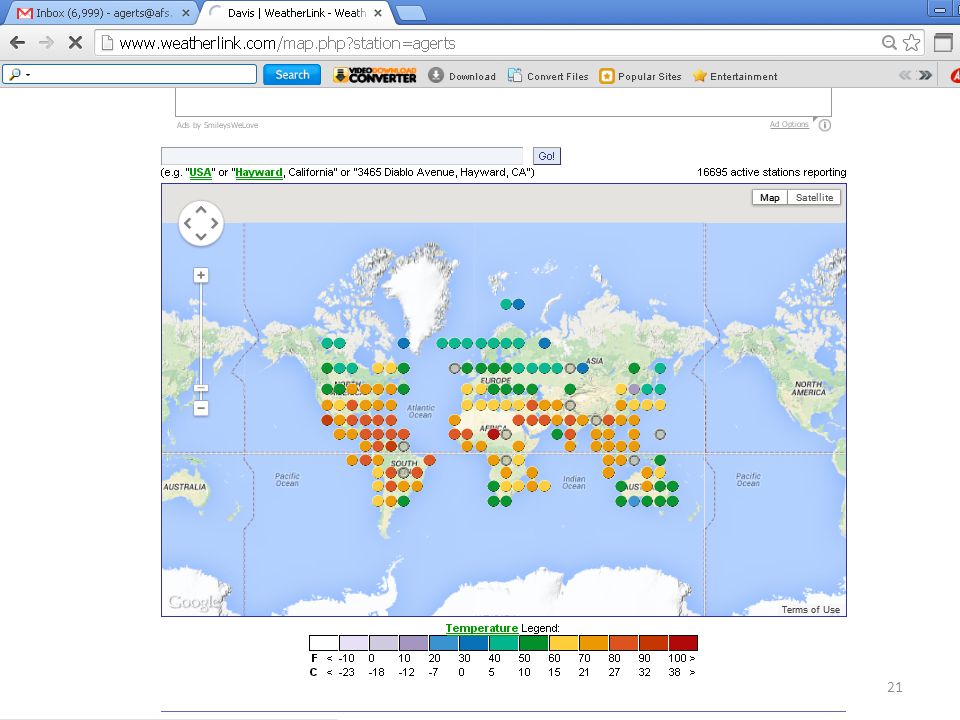Click the dark red 100 F legend swatch

[x=683, y=643]
